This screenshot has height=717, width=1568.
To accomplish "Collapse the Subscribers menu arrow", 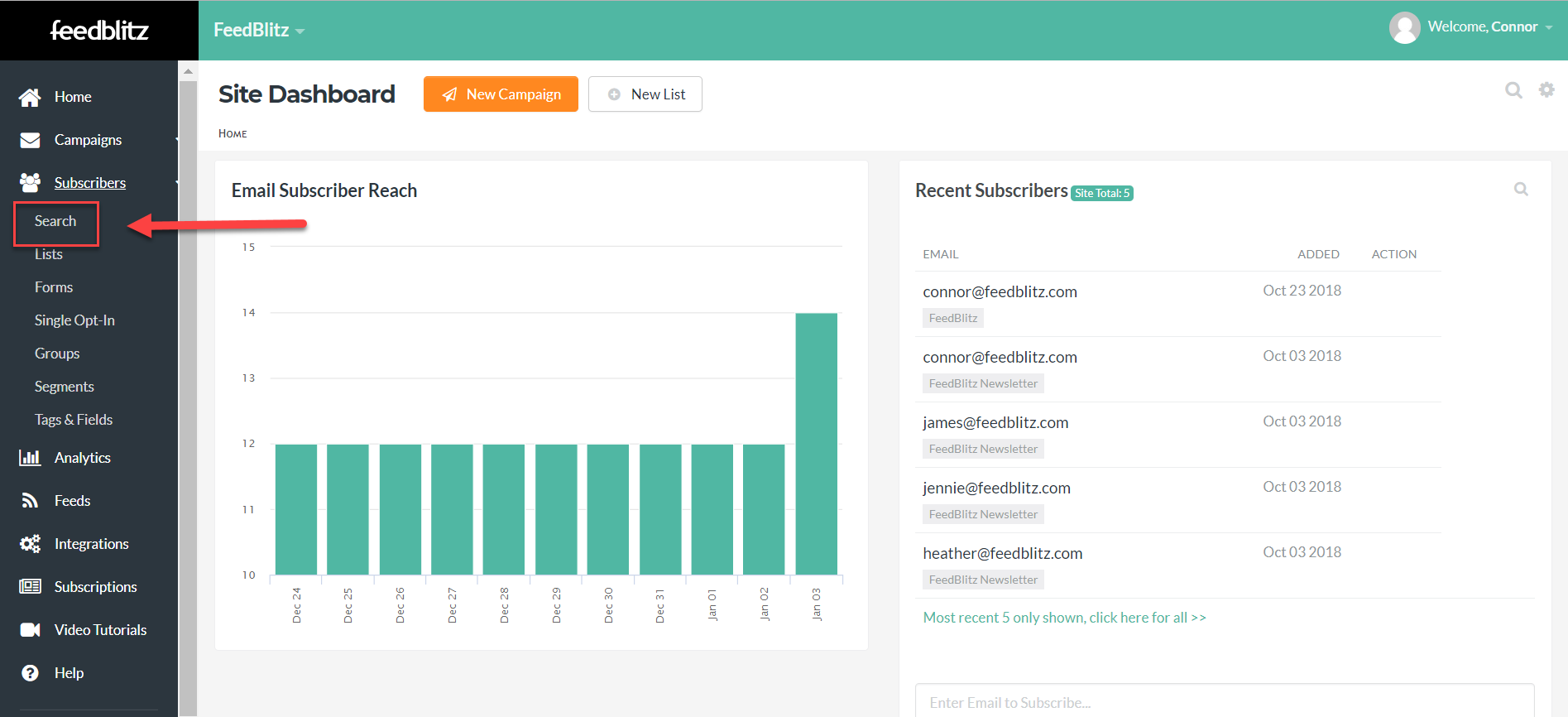I will (176, 183).
